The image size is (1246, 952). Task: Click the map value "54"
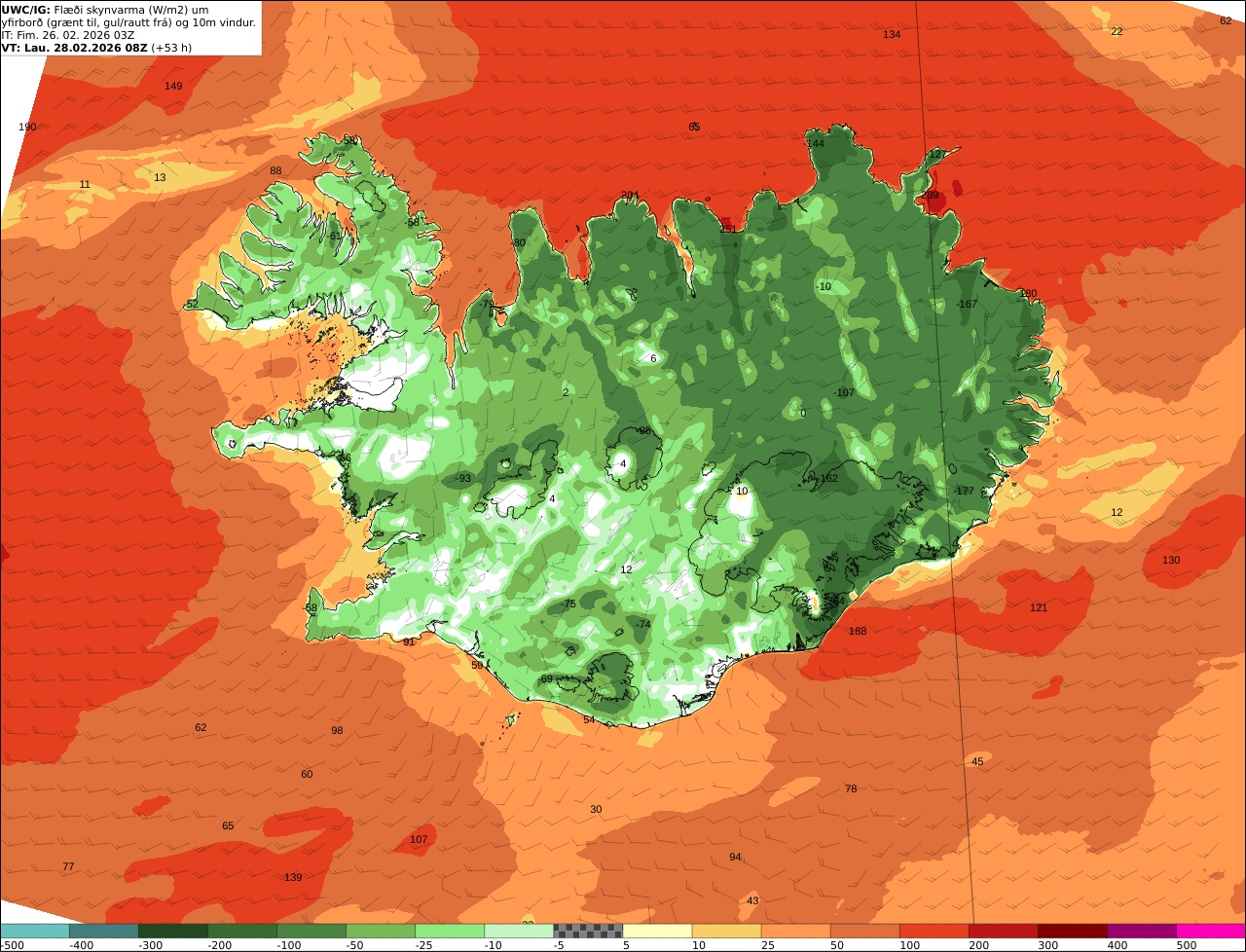pyautogui.click(x=589, y=720)
